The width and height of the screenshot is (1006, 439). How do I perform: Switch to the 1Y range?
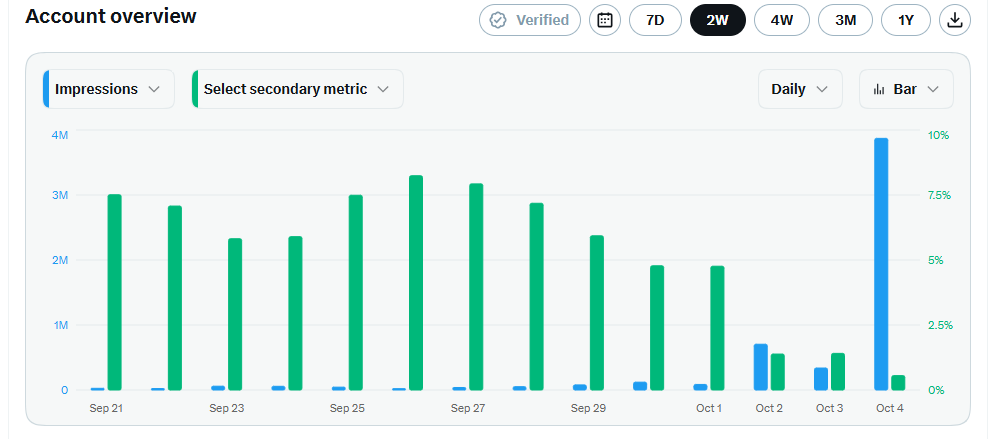906,20
